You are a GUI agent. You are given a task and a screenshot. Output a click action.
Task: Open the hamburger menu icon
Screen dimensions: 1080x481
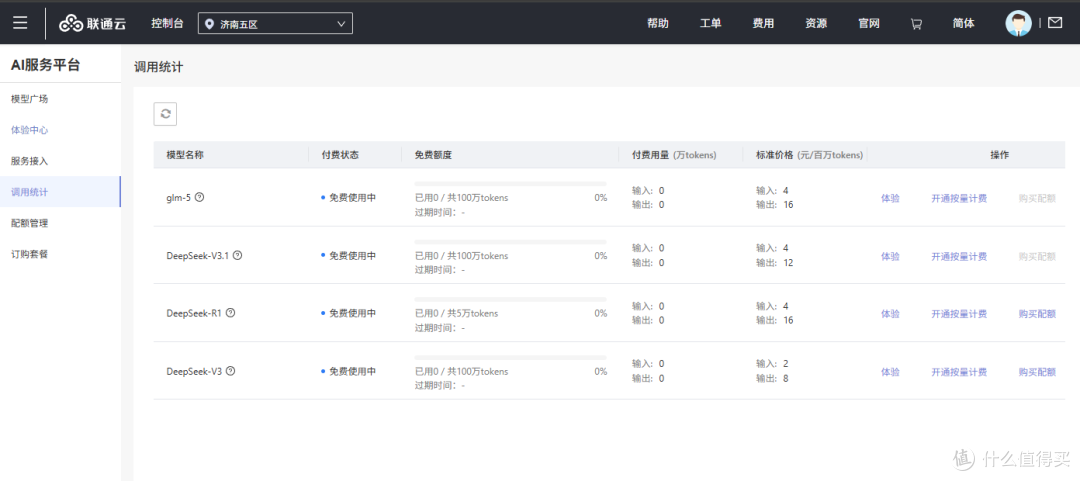click(x=20, y=23)
